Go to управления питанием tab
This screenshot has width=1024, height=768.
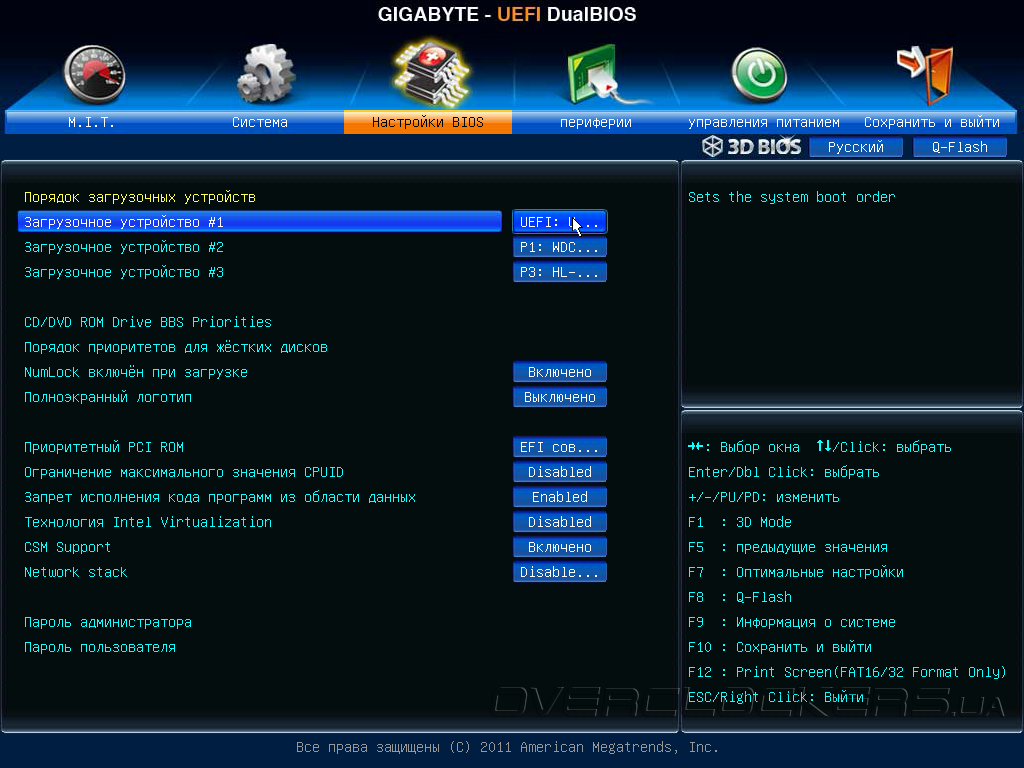763,122
